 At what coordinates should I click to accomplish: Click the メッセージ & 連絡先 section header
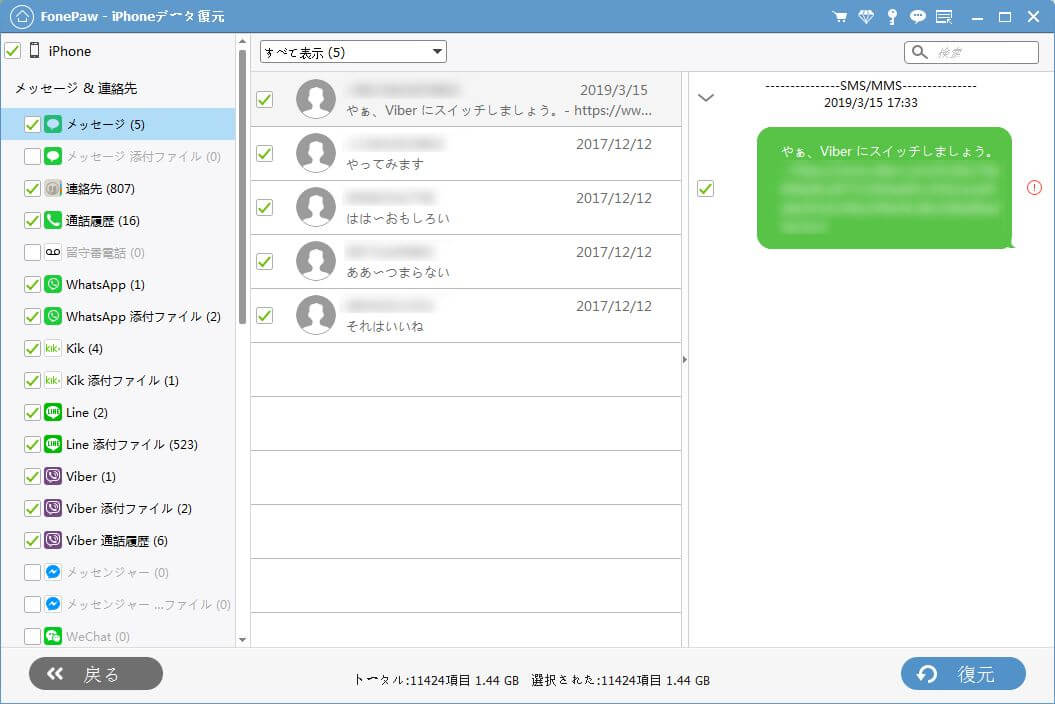(76, 88)
